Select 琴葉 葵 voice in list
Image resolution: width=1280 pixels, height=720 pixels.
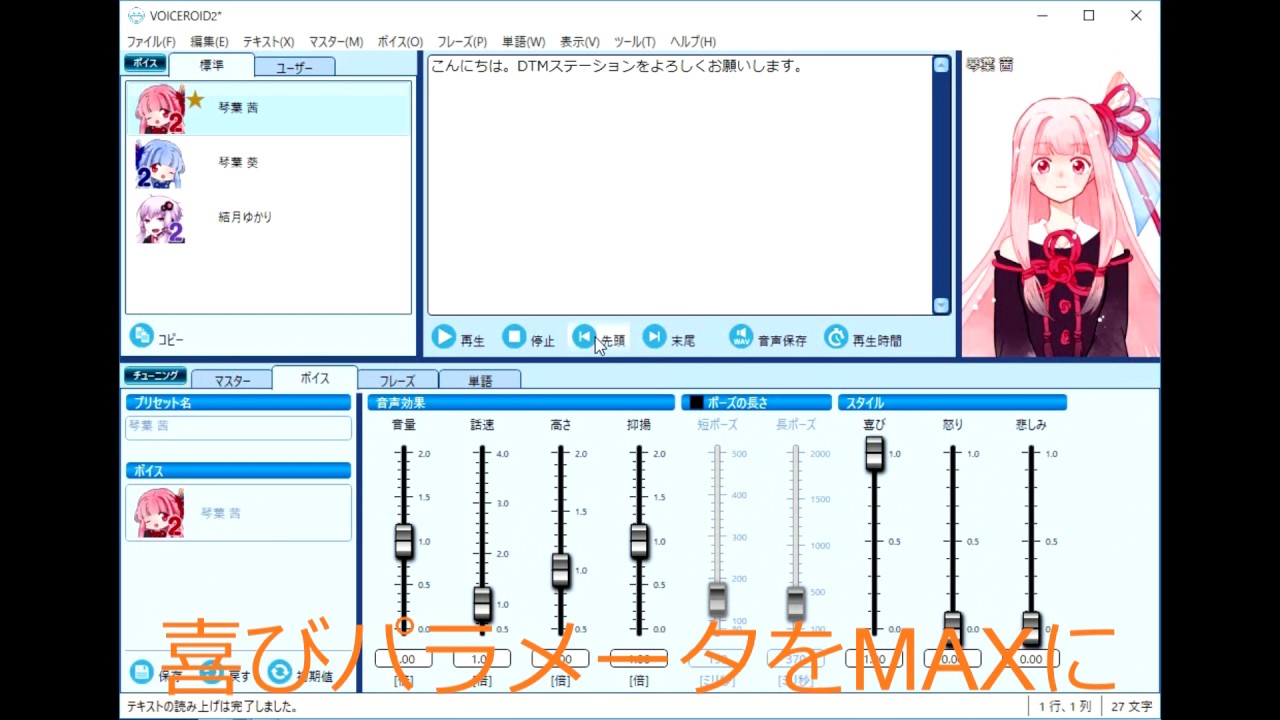click(x=268, y=163)
